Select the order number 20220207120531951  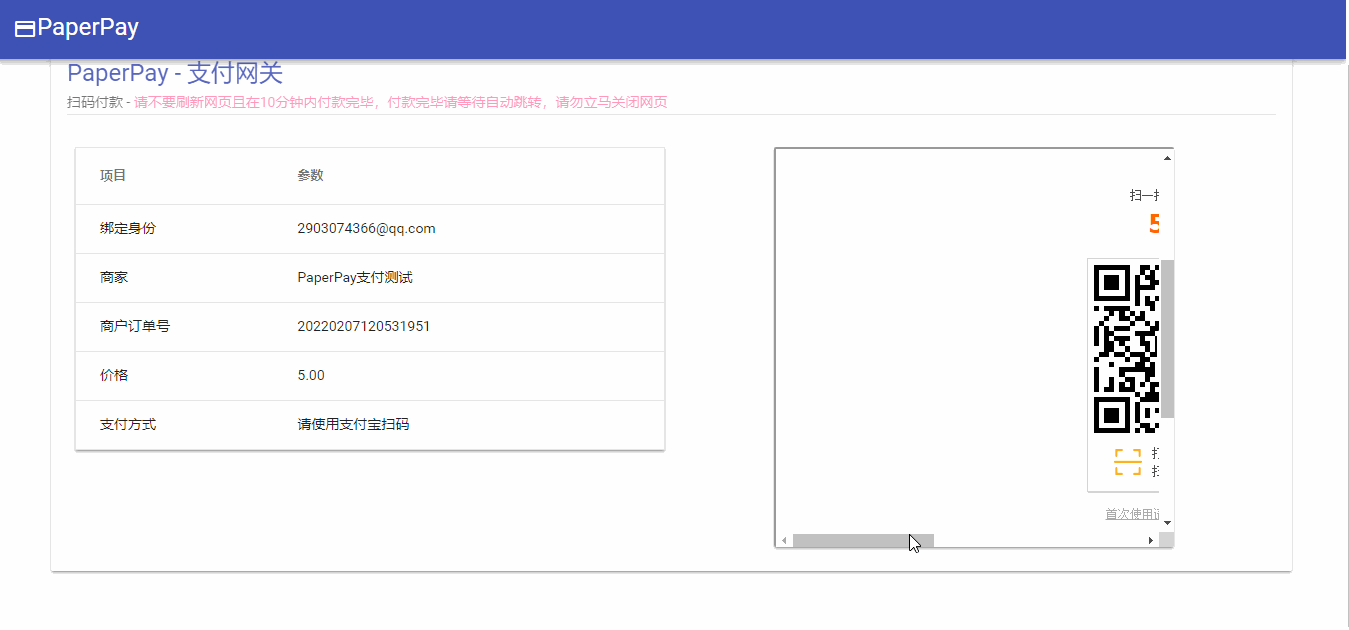[364, 326]
